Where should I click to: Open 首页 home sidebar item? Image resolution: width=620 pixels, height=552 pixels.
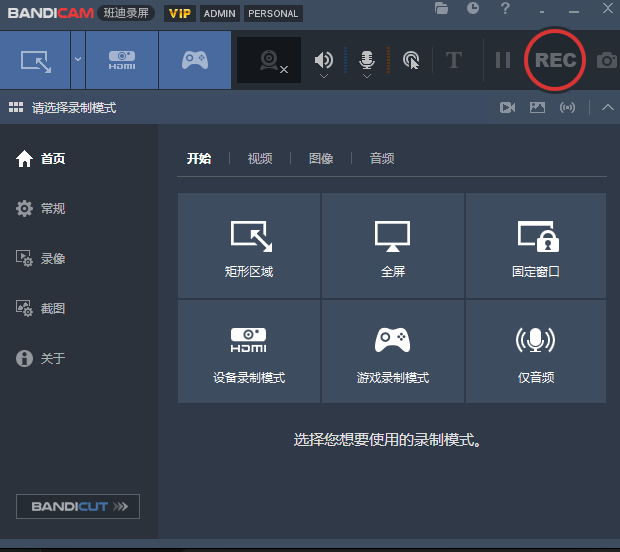pyautogui.click(x=40, y=159)
